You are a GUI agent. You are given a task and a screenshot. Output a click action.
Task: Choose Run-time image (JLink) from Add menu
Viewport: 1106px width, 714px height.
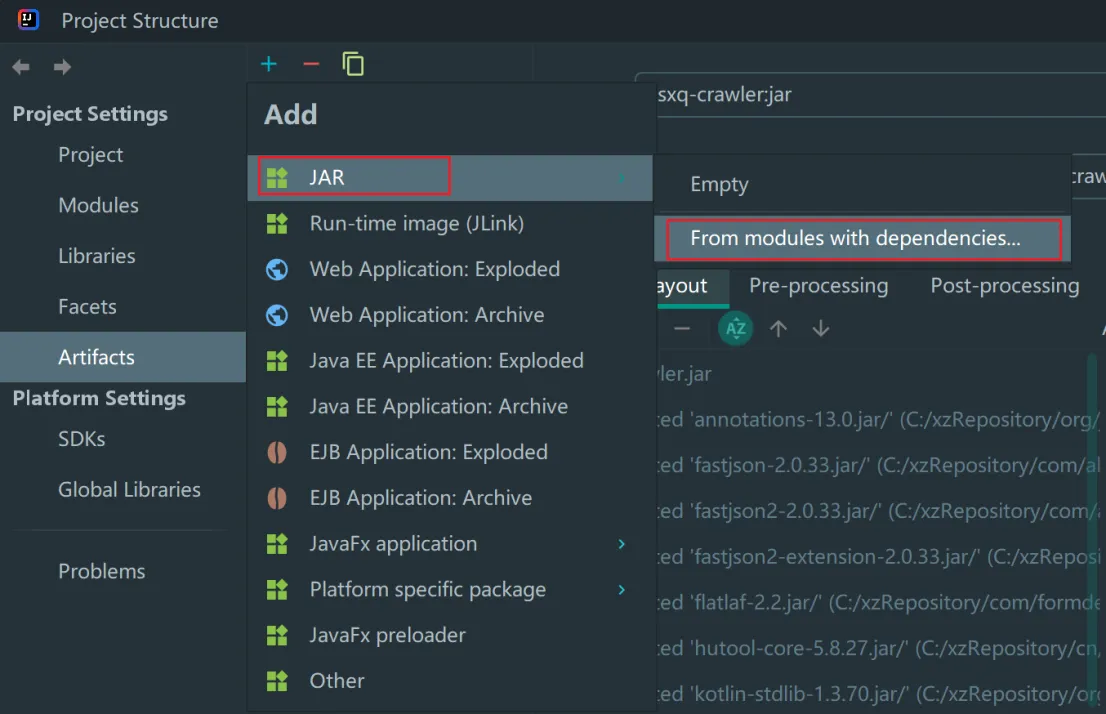click(450, 224)
